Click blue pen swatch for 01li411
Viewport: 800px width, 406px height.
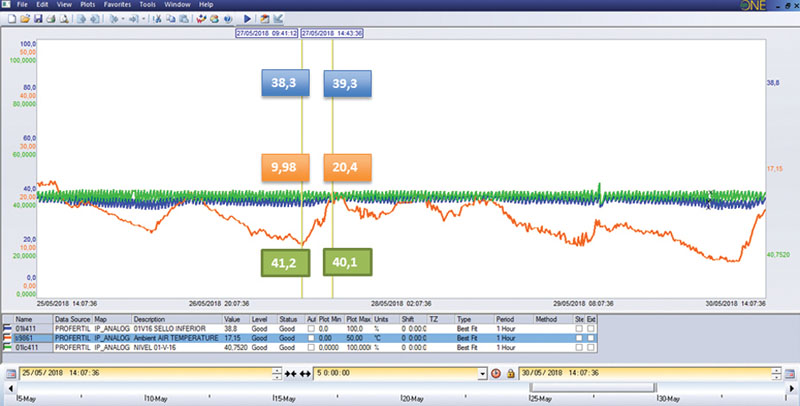(x=7, y=329)
